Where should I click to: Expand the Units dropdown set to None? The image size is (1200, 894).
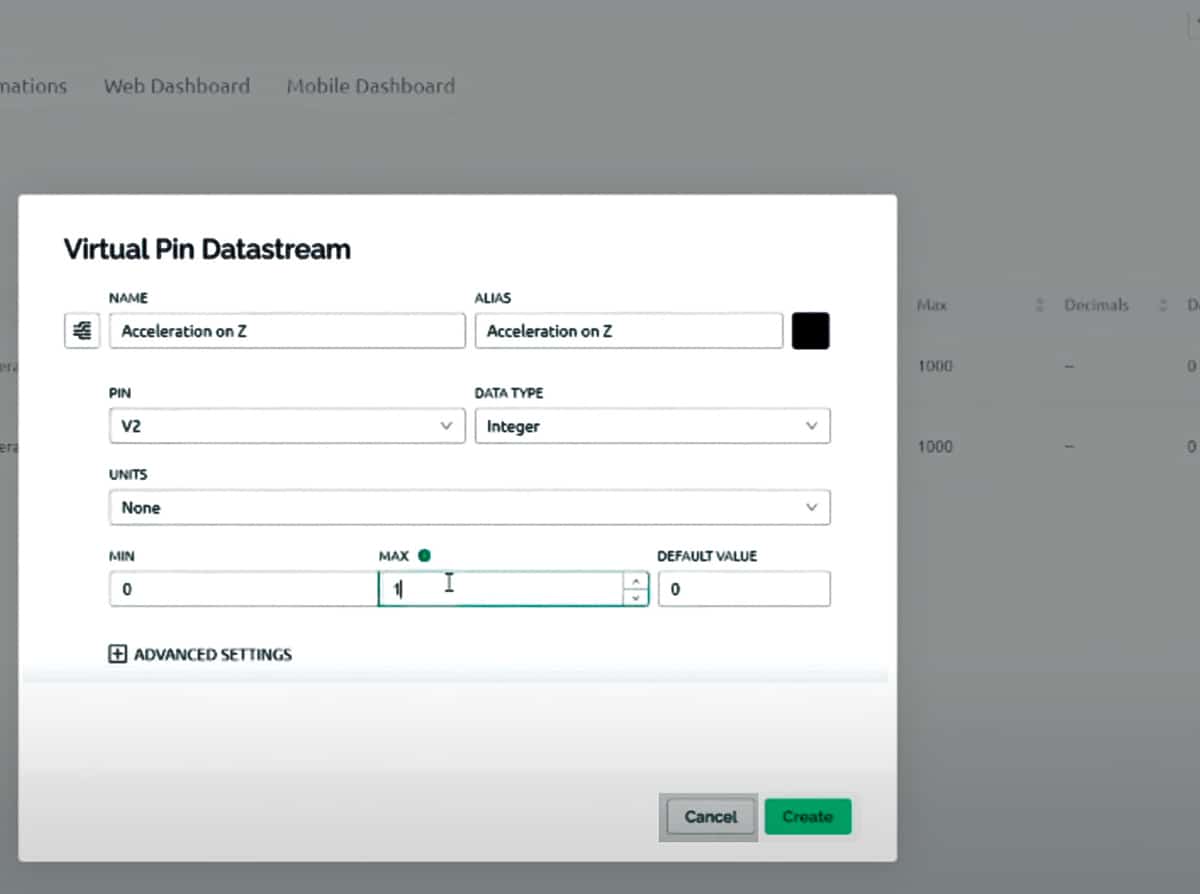click(469, 508)
